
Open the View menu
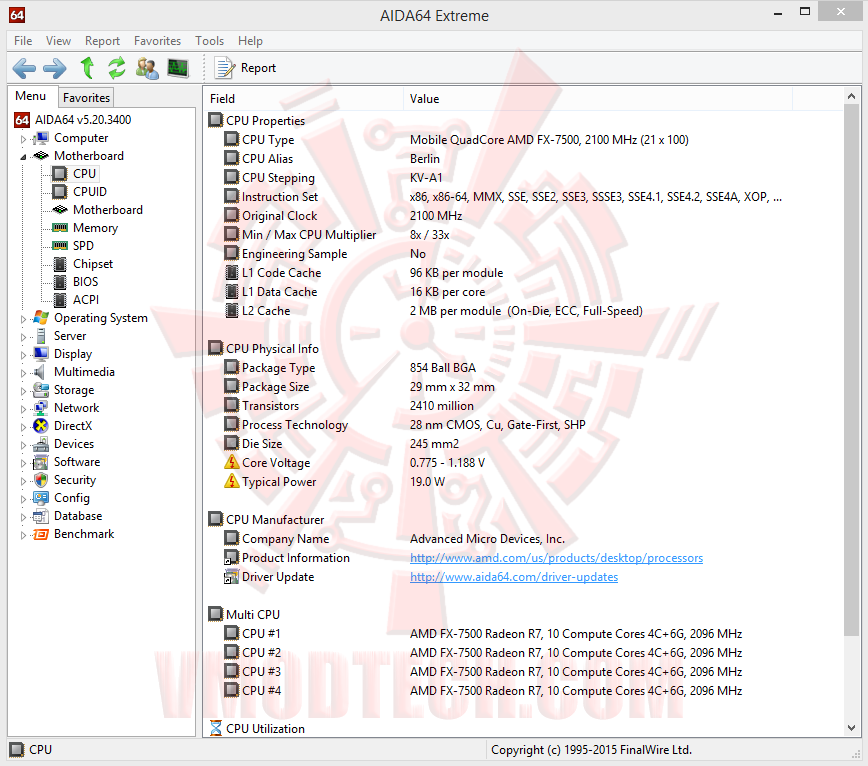(58, 41)
